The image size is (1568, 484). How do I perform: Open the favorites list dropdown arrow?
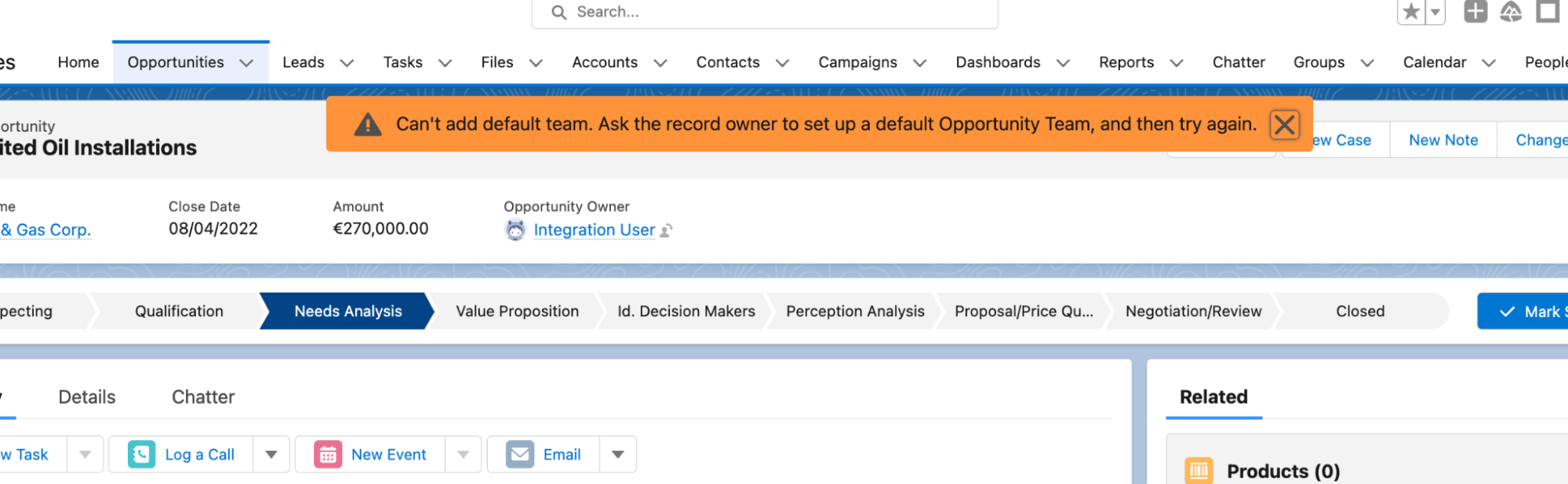click(1435, 12)
